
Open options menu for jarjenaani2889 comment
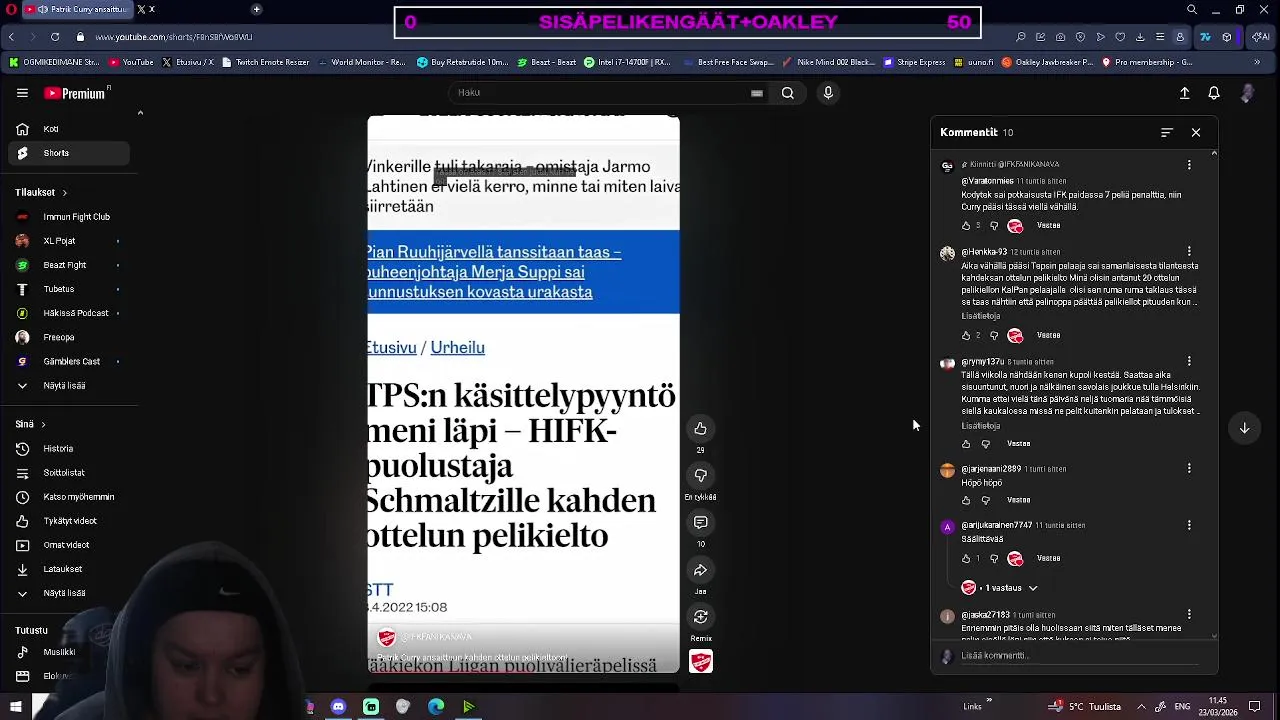1189,468
